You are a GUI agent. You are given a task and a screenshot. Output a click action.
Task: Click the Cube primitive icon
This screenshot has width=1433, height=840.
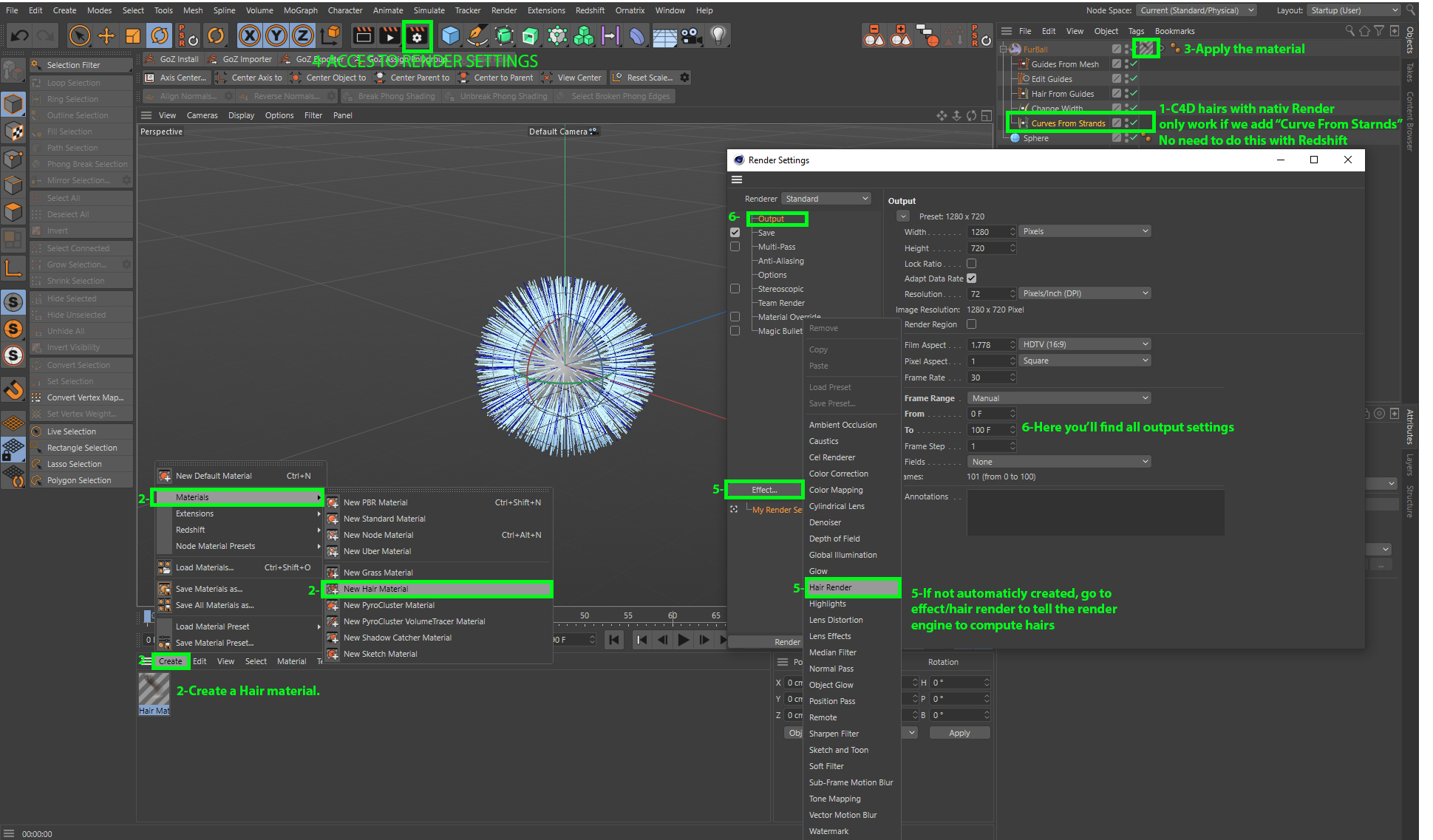(x=450, y=35)
